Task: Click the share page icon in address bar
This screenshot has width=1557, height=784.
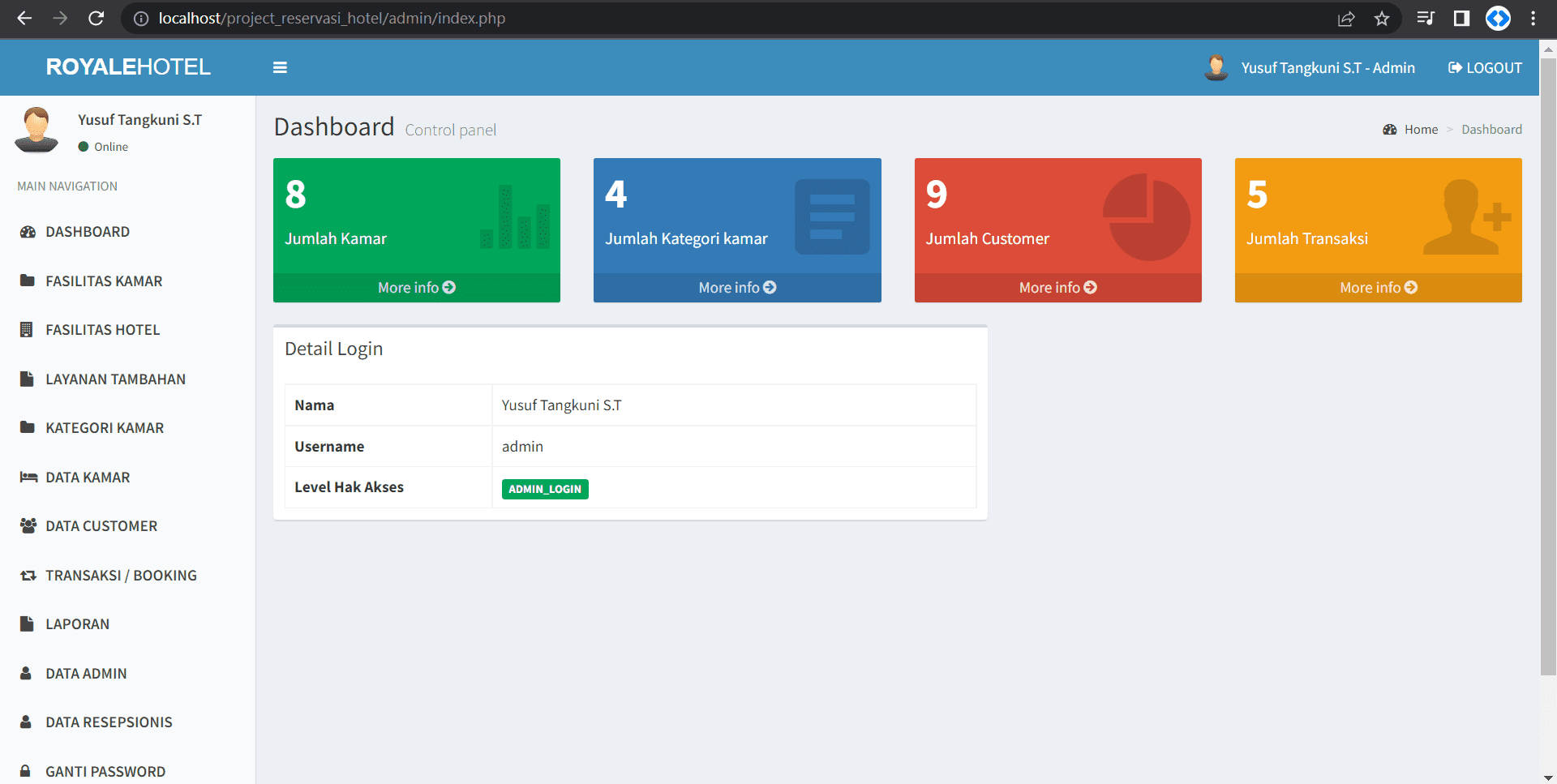Action: [x=1346, y=19]
